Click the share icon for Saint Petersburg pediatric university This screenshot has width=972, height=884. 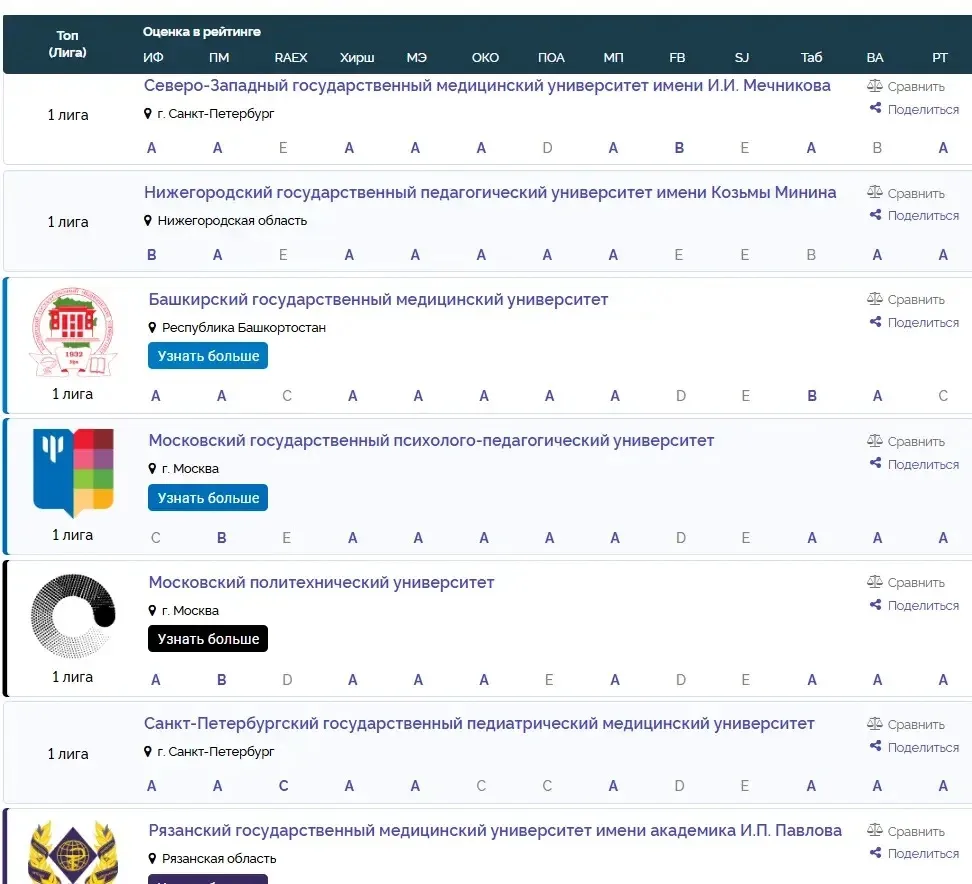[876, 748]
